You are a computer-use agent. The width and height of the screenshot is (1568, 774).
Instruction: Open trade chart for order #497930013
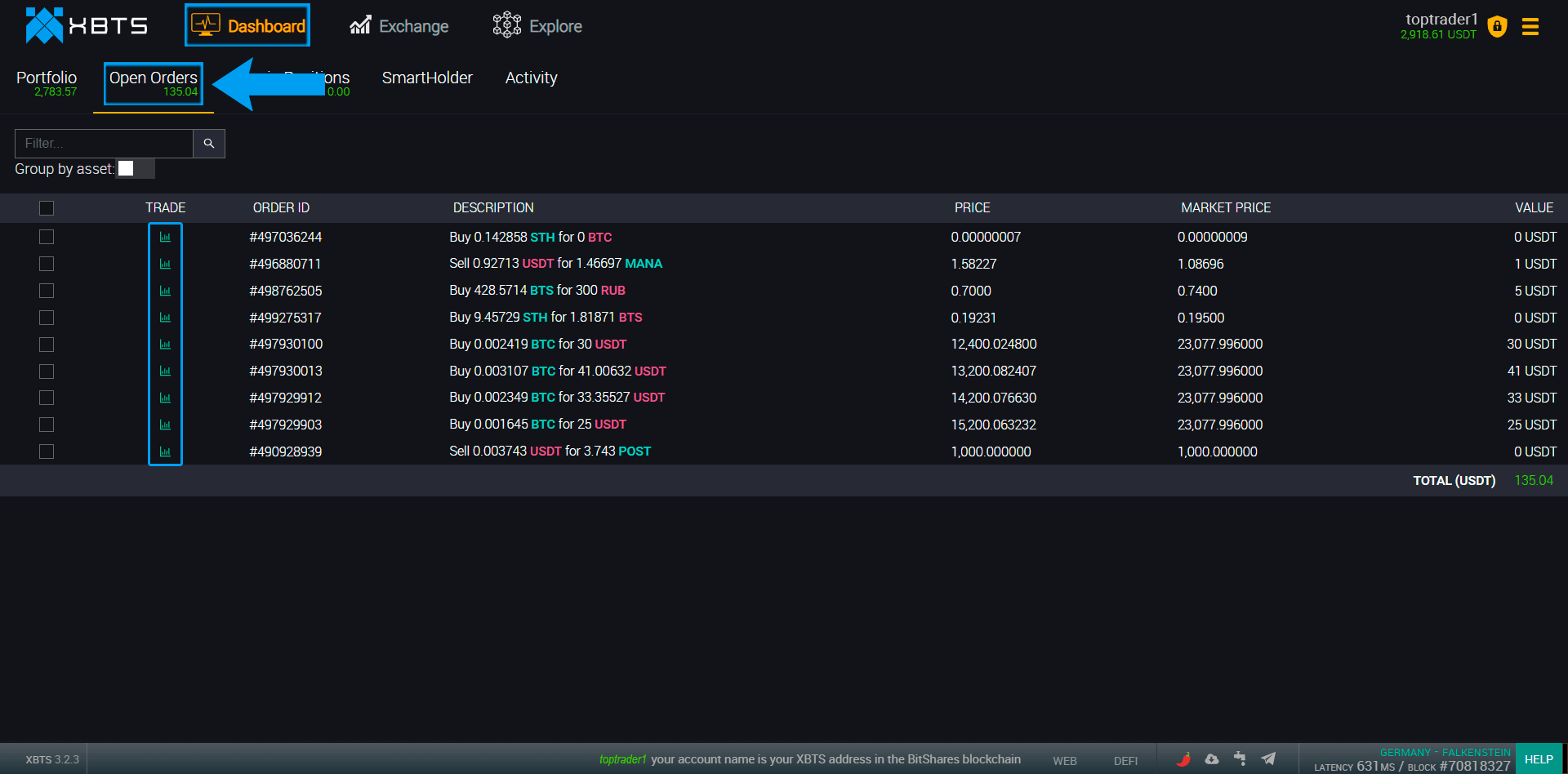pyautogui.click(x=165, y=371)
